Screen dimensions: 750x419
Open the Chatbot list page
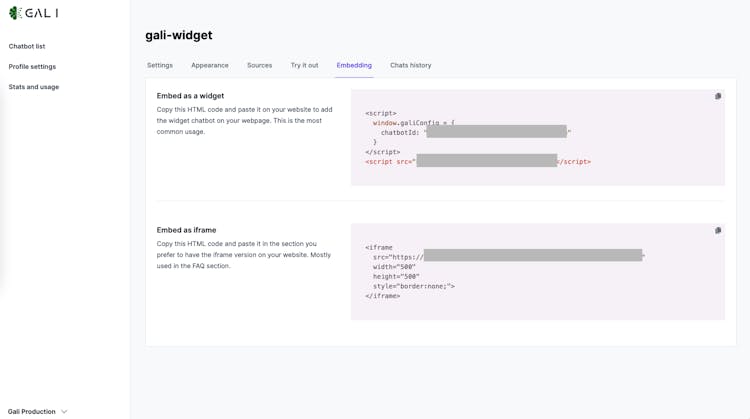click(x=27, y=46)
